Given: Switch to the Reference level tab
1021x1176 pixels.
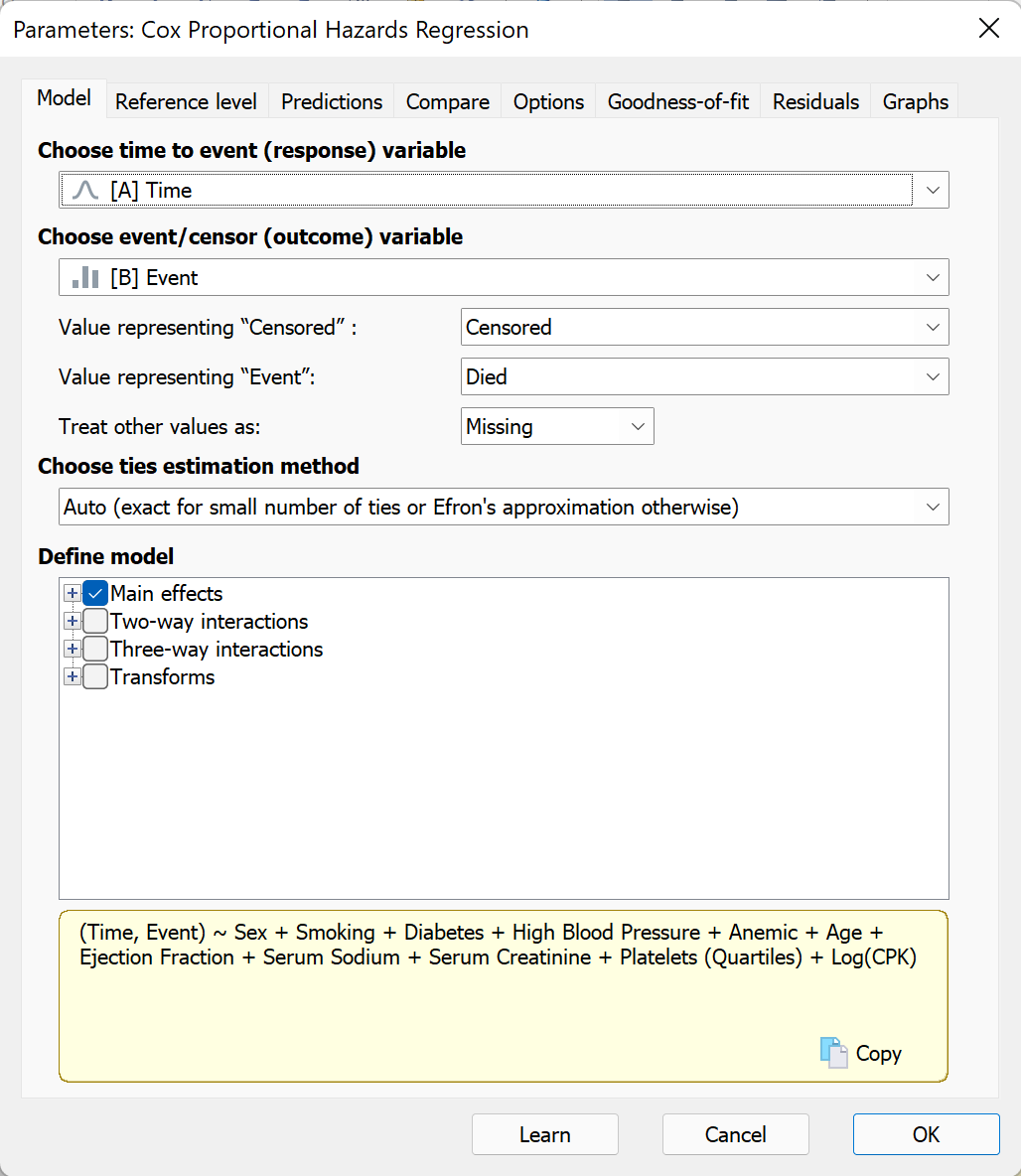Looking at the screenshot, I should click(x=186, y=102).
